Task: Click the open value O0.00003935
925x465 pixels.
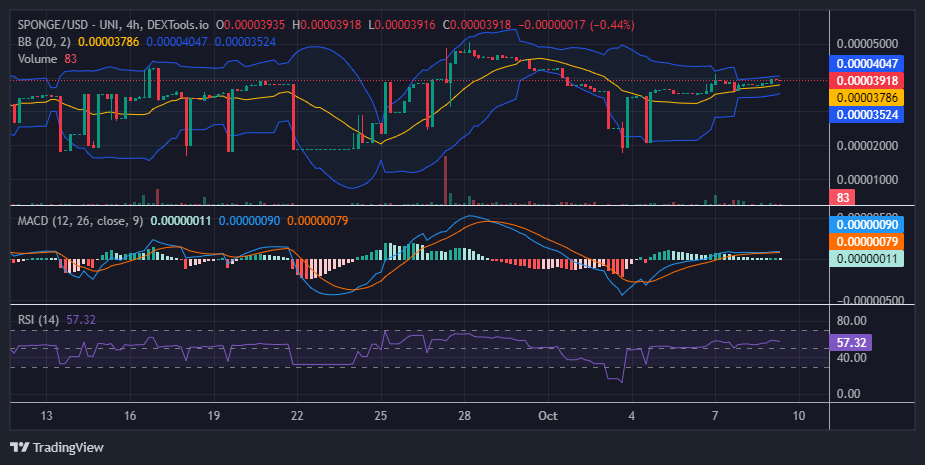Action: (x=250, y=25)
